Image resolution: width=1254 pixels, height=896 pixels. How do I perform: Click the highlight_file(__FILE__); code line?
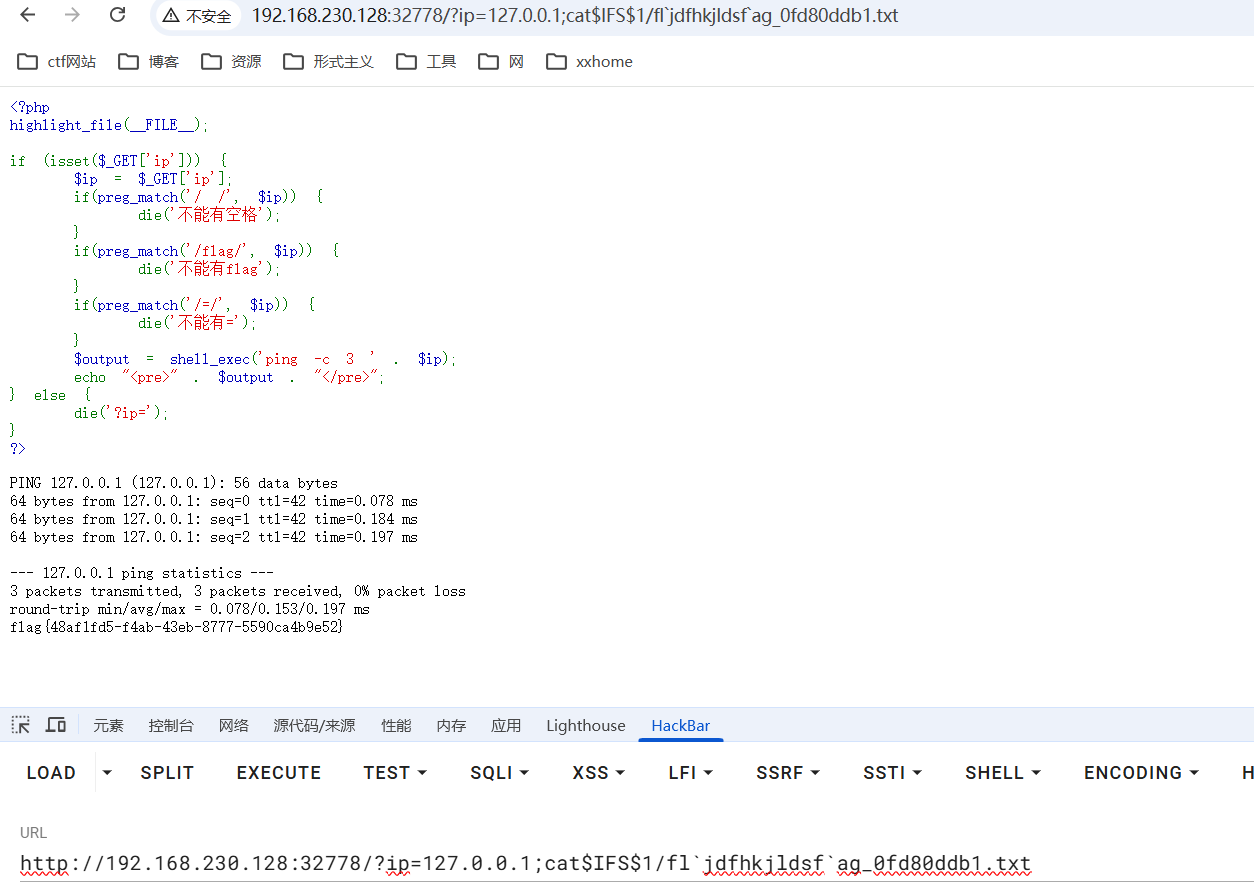pyautogui.click(x=109, y=125)
